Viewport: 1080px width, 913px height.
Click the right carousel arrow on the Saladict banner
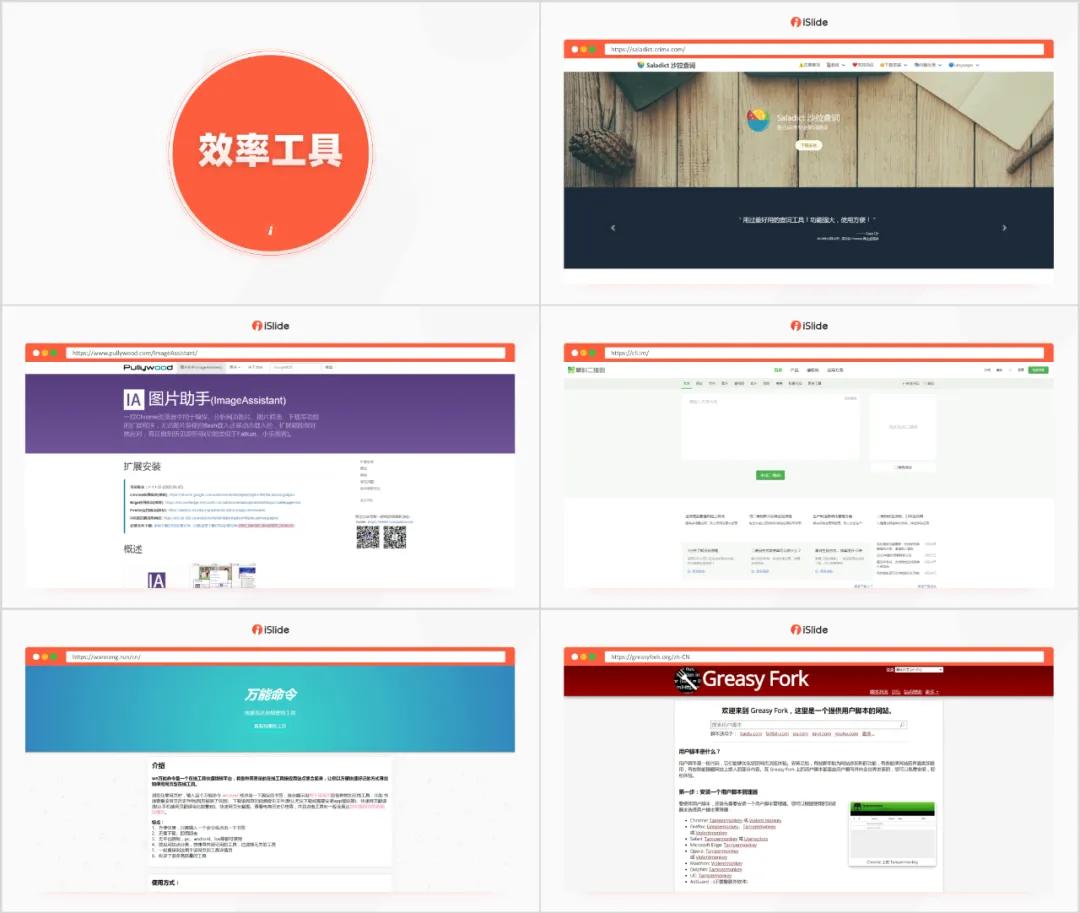[x=1003, y=228]
